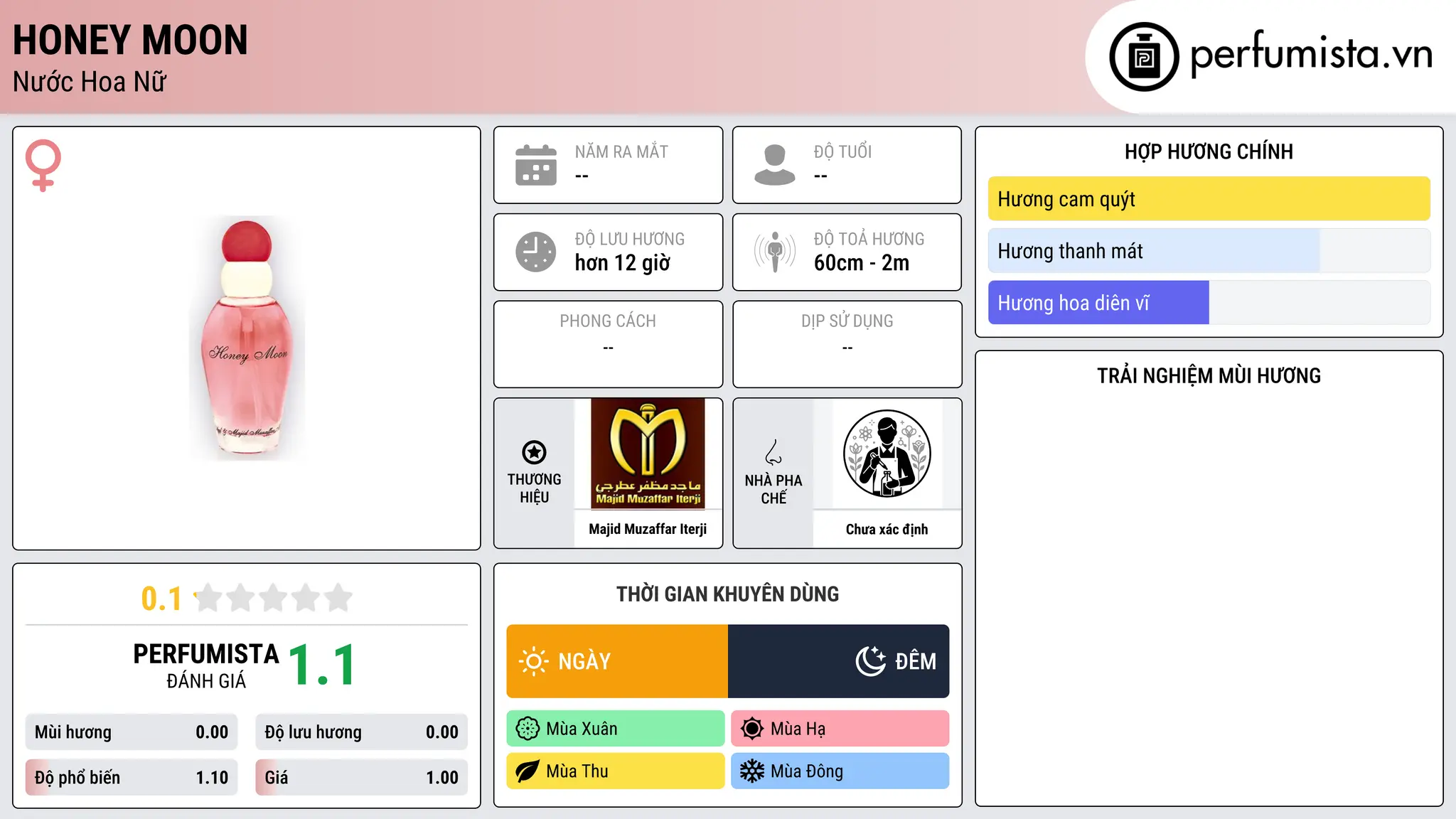The height and width of the screenshot is (819, 1456).
Task: Click the Thời gian khuyên dùng heading
Action: pos(727,594)
